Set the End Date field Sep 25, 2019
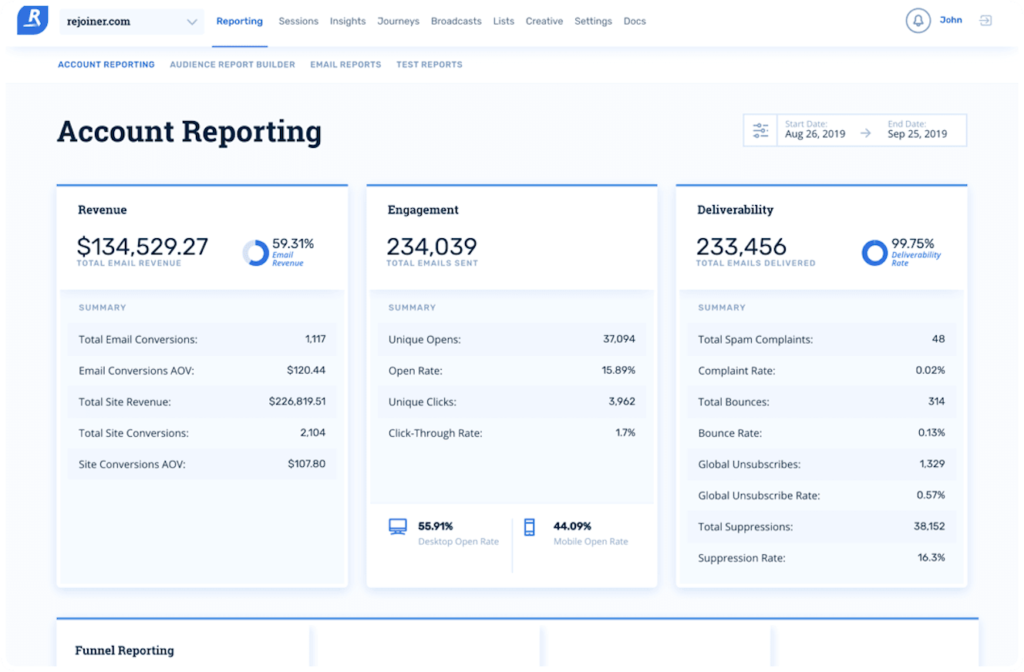The height and width of the screenshot is (672, 1024). coord(917,130)
